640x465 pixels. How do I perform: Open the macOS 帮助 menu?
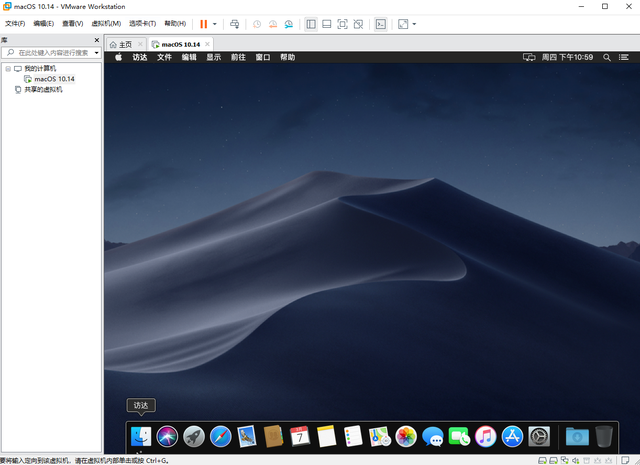coord(287,57)
